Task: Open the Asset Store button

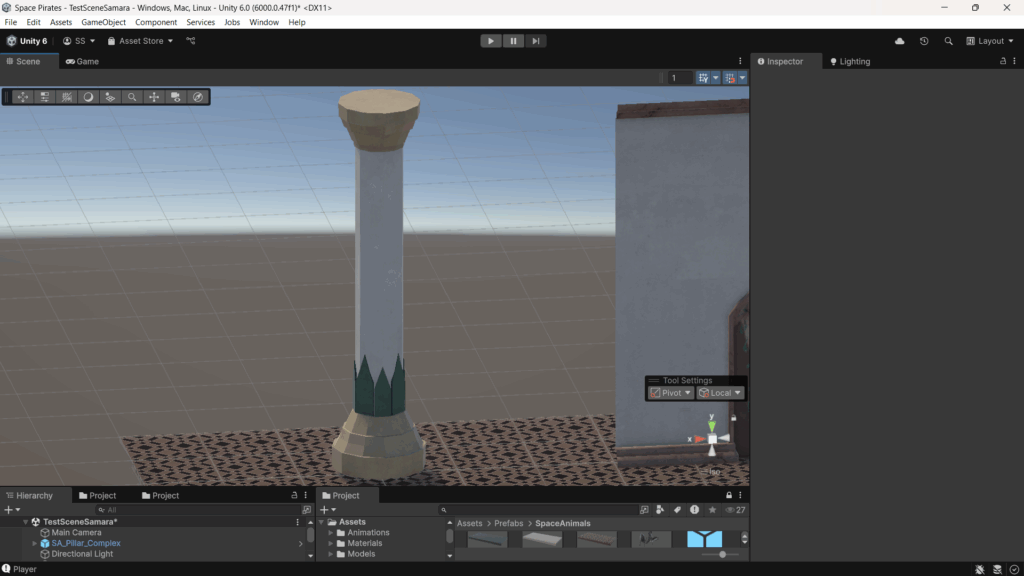Action: [x=140, y=41]
